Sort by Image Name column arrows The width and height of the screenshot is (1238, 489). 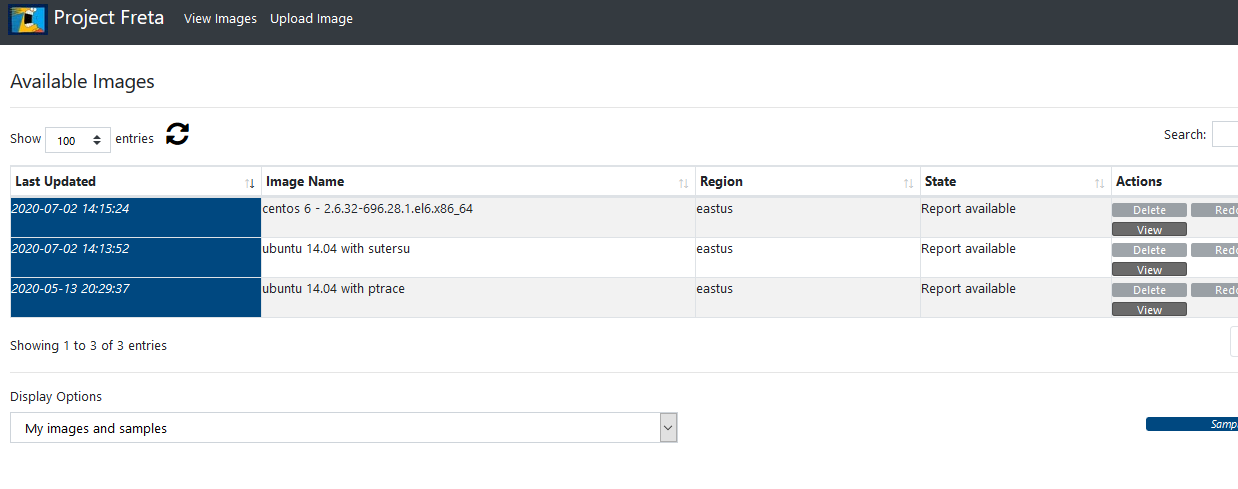(683, 183)
